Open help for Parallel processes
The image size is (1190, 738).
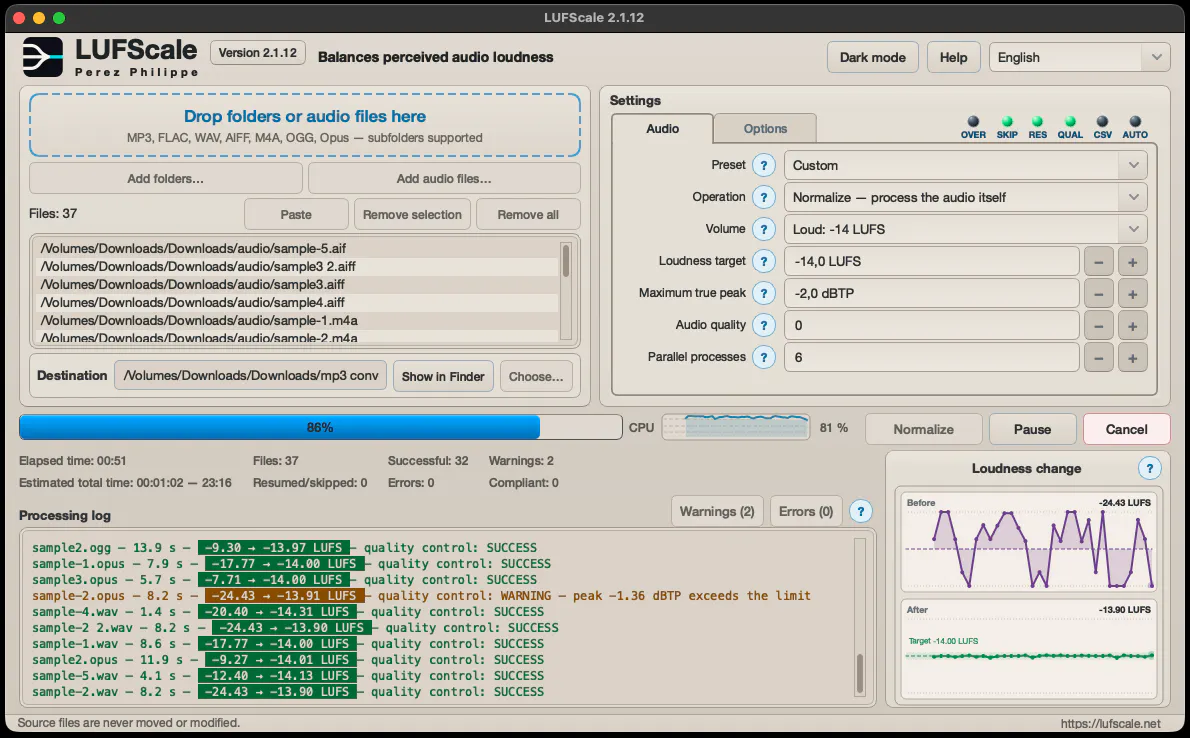pos(763,357)
